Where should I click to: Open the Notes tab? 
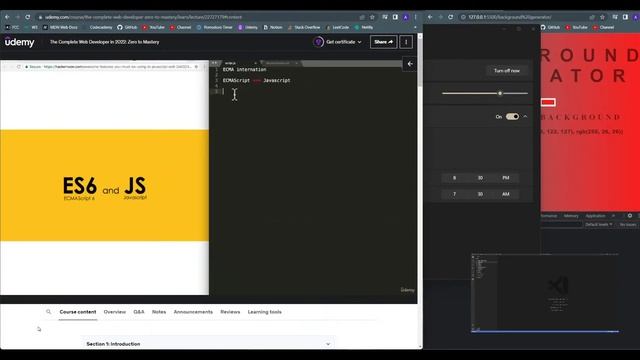(x=159, y=312)
